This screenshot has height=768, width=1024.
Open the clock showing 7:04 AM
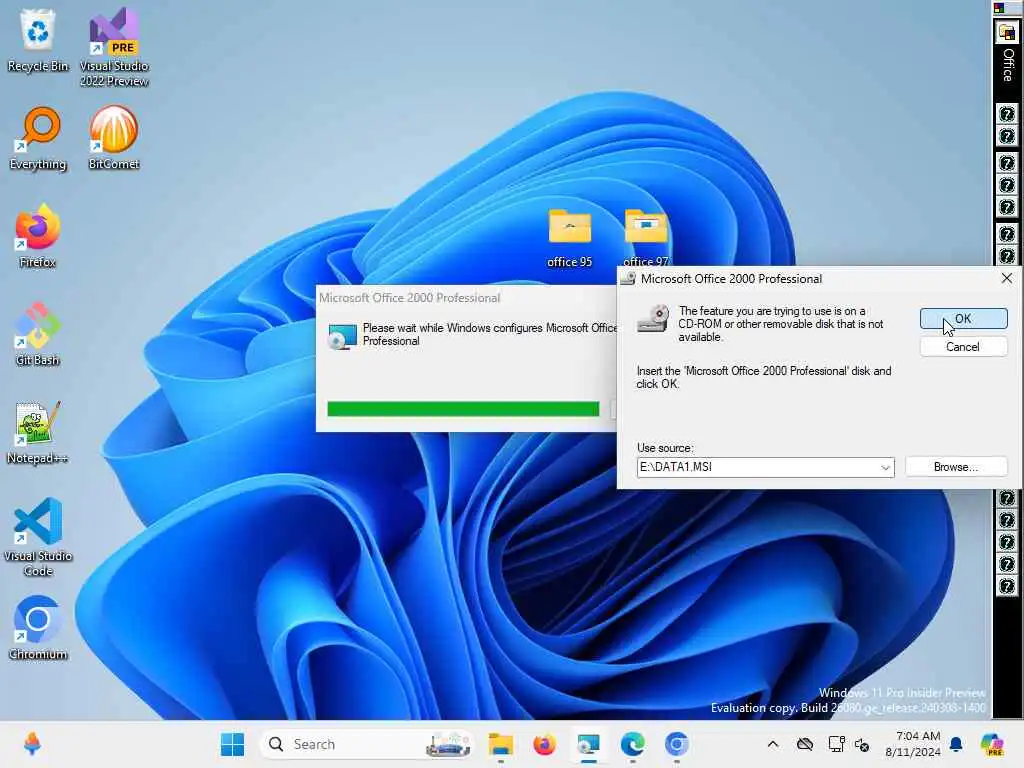(x=913, y=744)
